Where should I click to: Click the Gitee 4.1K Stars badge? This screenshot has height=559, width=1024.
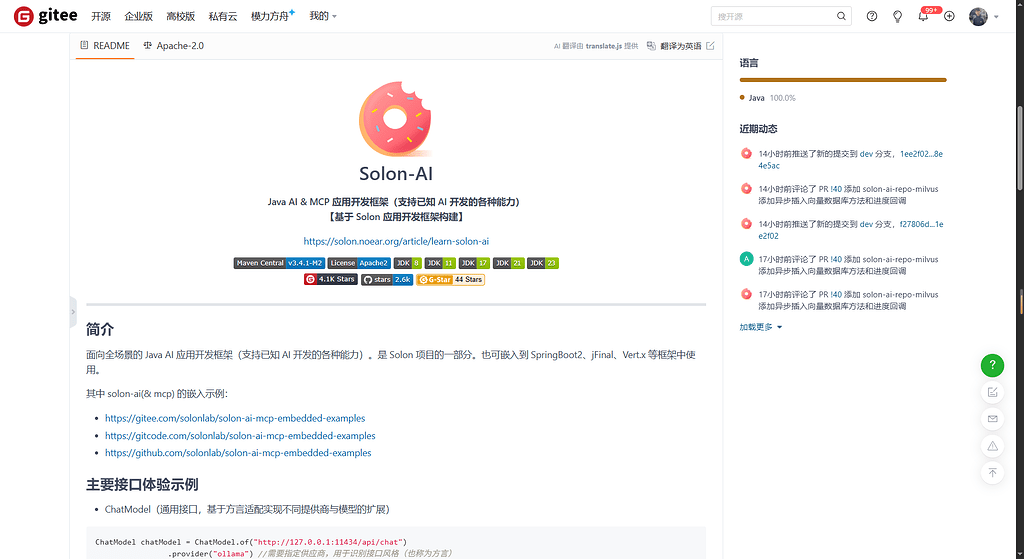(x=330, y=280)
